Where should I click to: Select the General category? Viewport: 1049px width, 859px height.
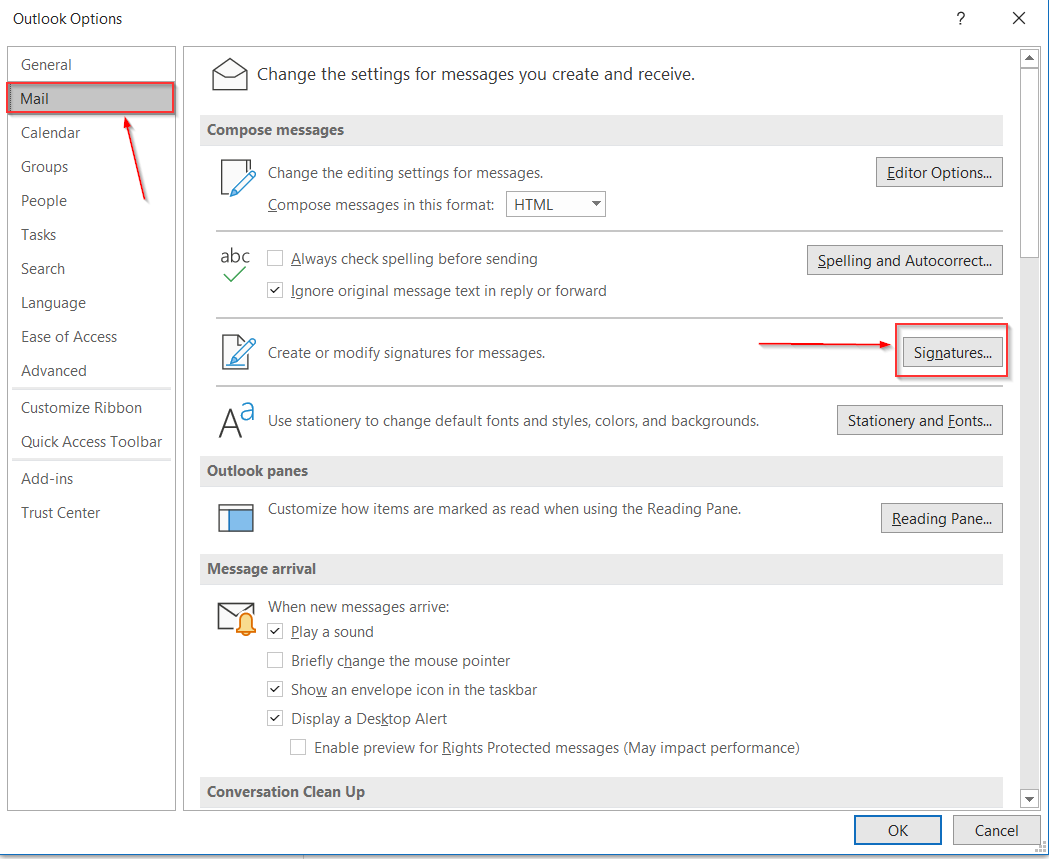[92, 65]
